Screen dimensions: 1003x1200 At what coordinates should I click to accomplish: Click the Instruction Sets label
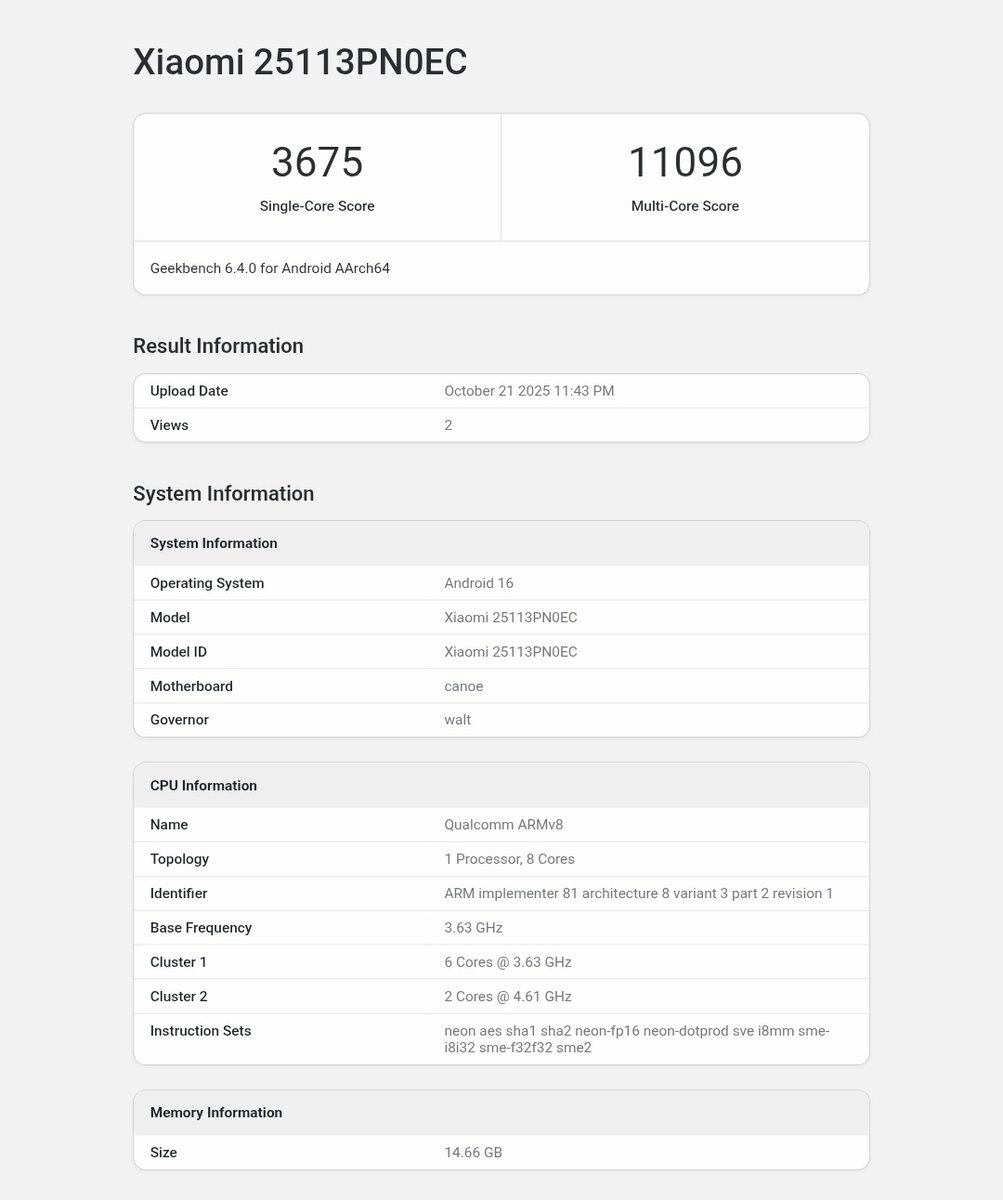pos(200,1031)
